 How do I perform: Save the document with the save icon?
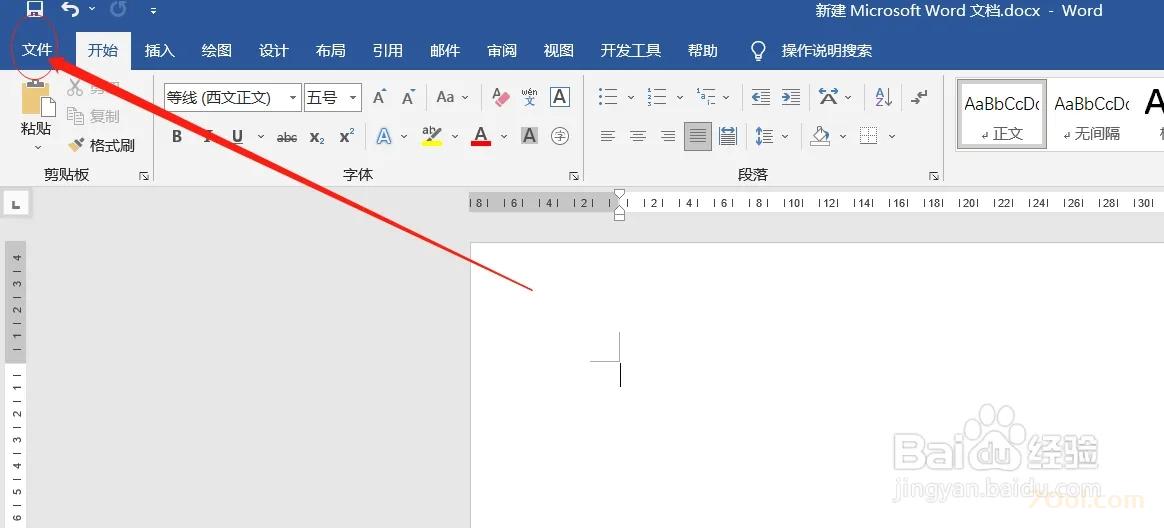point(34,10)
